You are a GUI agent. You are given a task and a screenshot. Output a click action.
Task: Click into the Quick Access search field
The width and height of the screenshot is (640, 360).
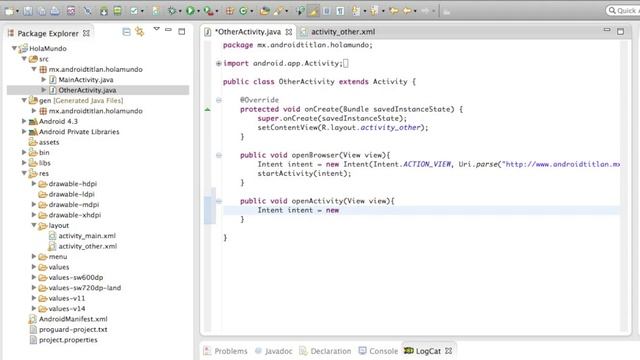[x=622, y=10]
